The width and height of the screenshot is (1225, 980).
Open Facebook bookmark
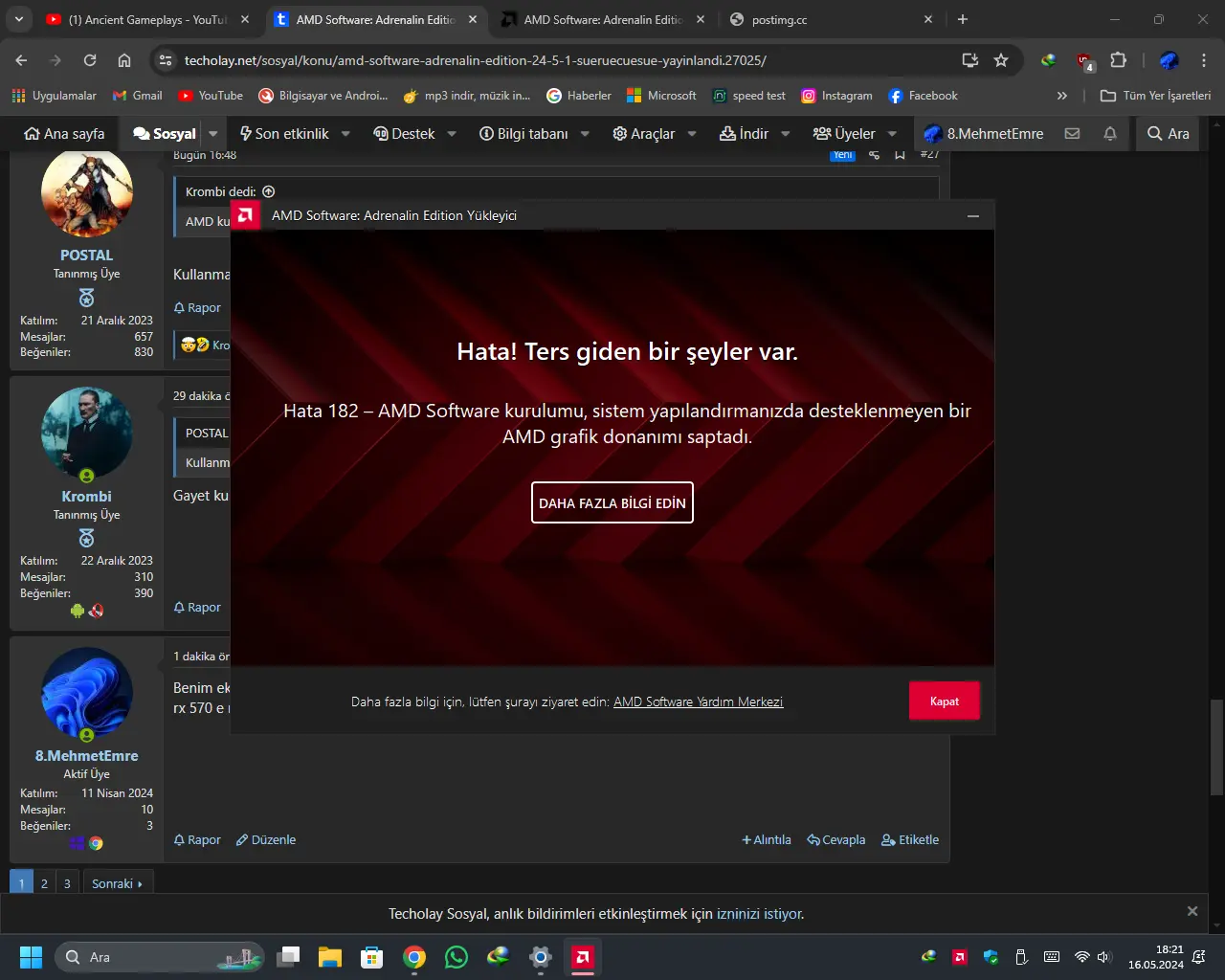point(923,96)
